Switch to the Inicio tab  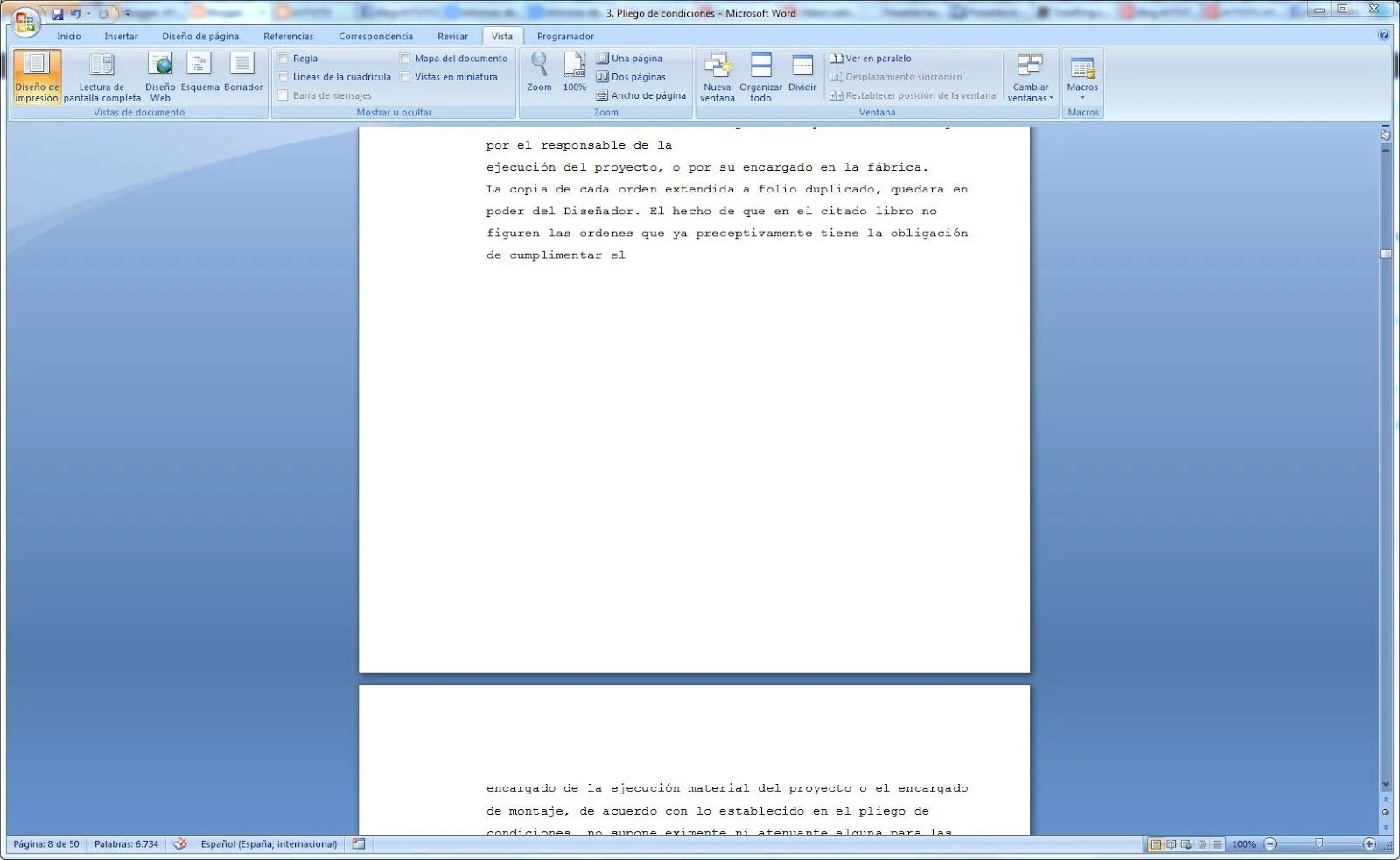click(x=68, y=36)
